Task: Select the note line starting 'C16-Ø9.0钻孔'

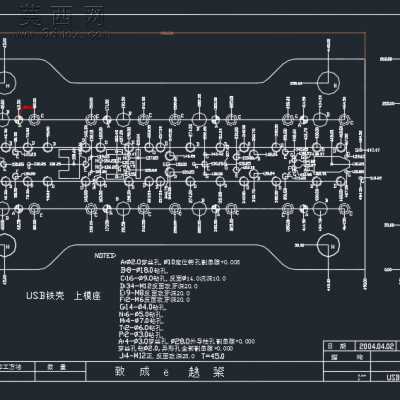Action: pos(173,278)
